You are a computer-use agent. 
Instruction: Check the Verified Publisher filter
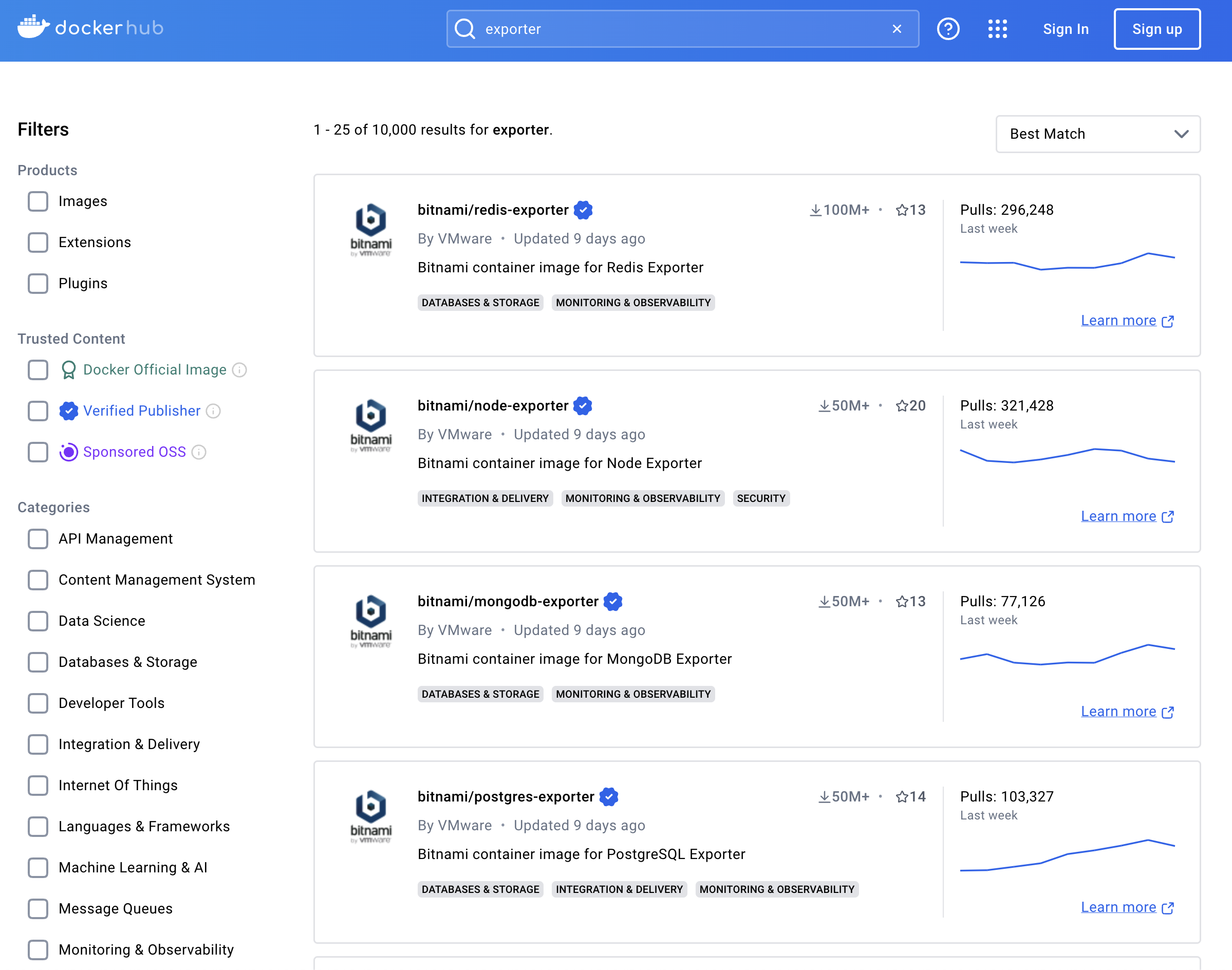pos(38,411)
